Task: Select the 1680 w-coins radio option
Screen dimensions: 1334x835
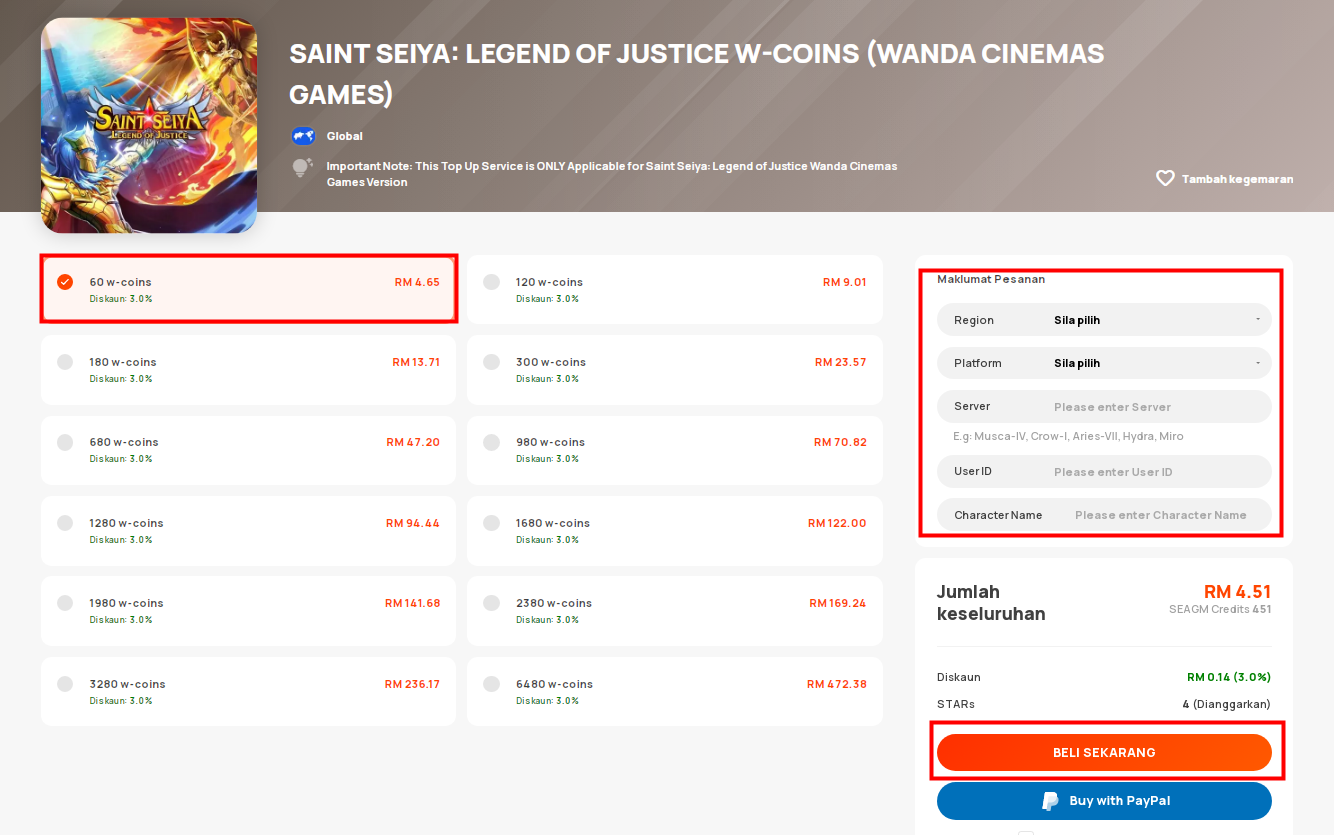Action: point(491,523)
